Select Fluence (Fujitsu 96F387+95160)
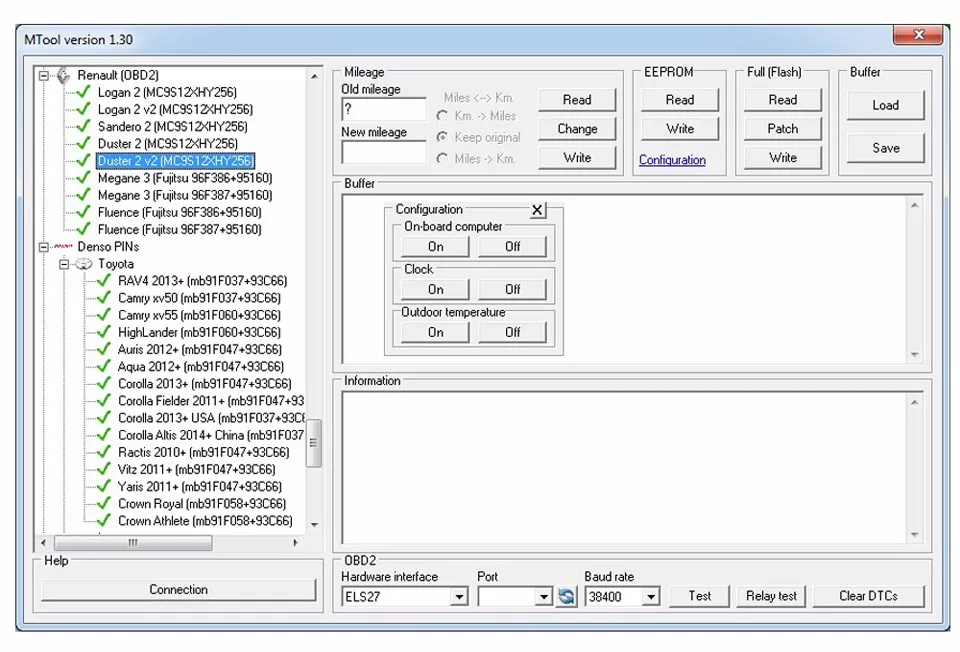 click(179, 229)
